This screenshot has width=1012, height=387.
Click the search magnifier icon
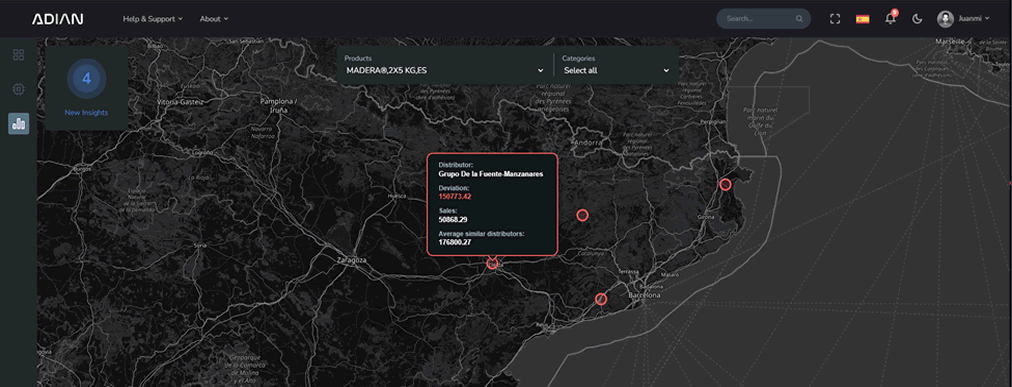(800, 19)
